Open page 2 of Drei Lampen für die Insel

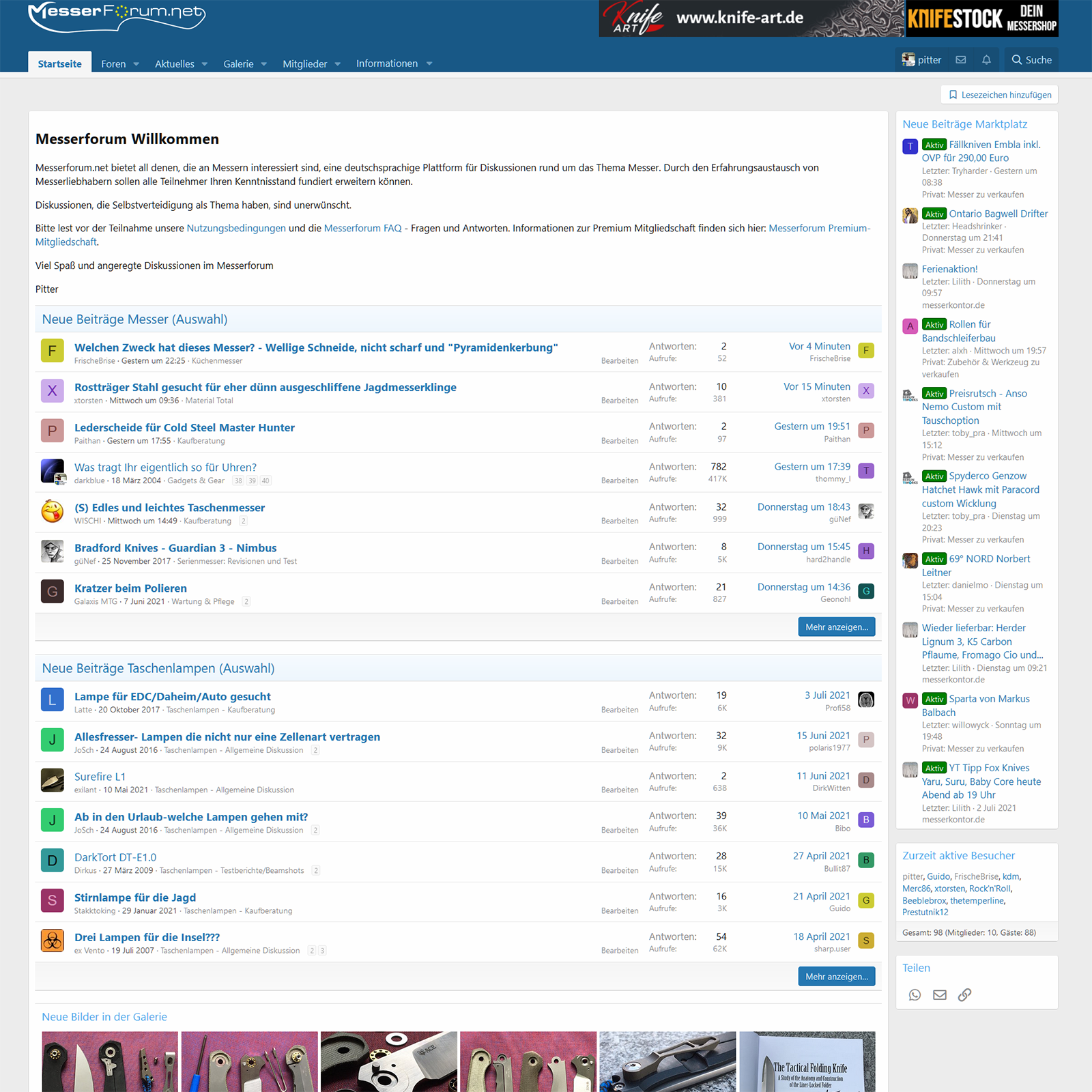coord(312,950)
